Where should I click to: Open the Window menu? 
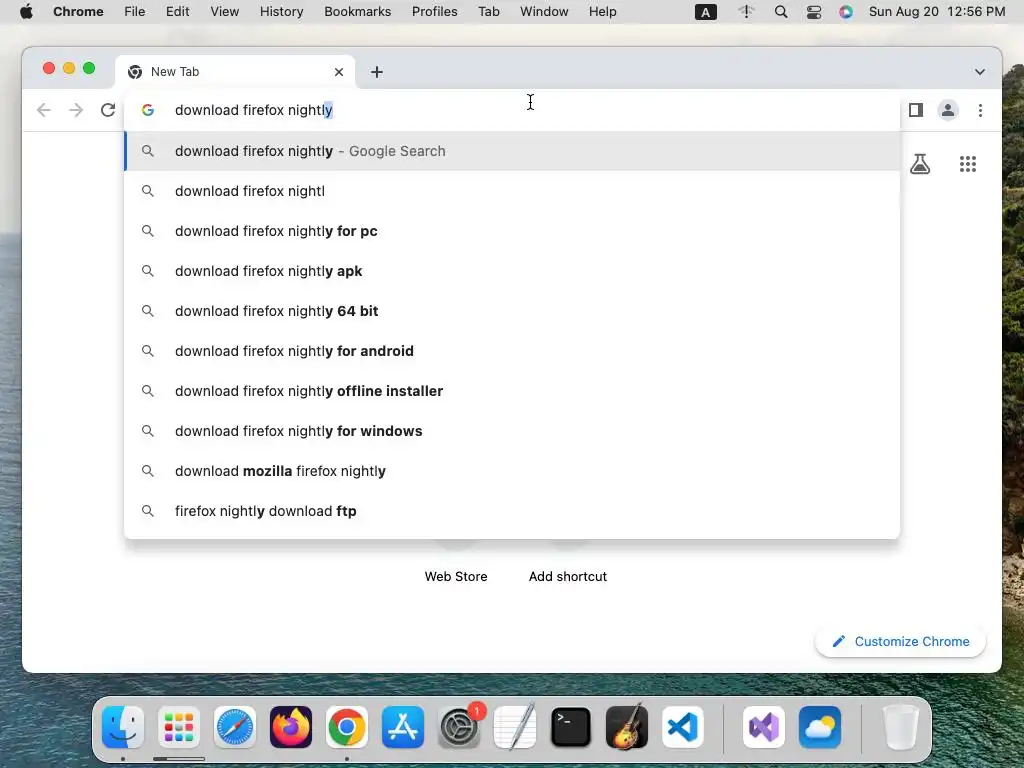pos(544,12)
